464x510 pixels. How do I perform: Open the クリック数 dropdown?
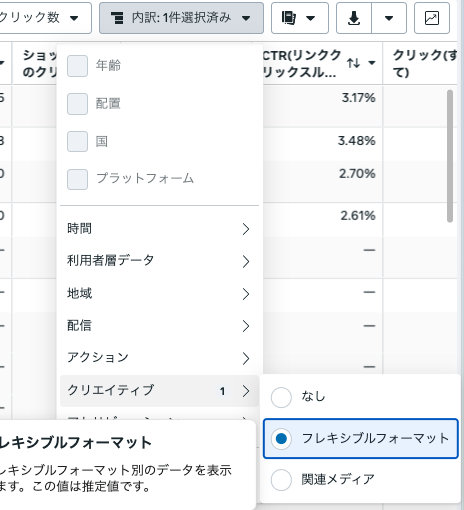[45, 18]
